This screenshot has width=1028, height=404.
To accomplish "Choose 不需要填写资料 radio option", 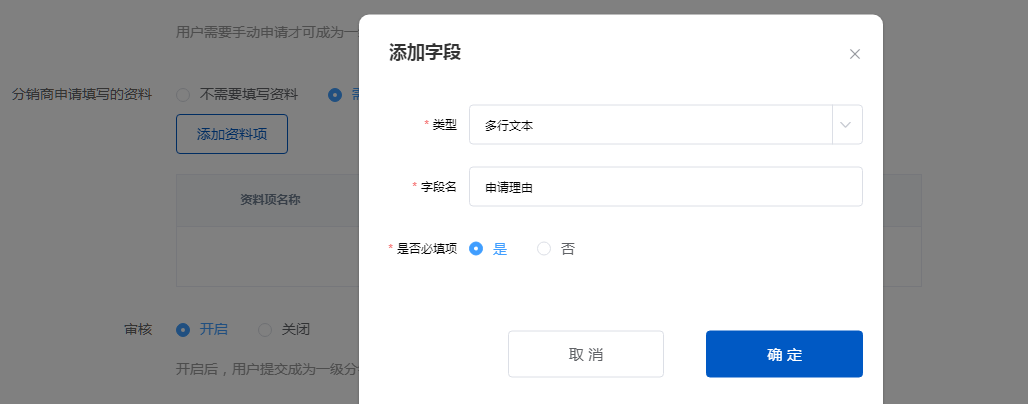I will 237,95.
